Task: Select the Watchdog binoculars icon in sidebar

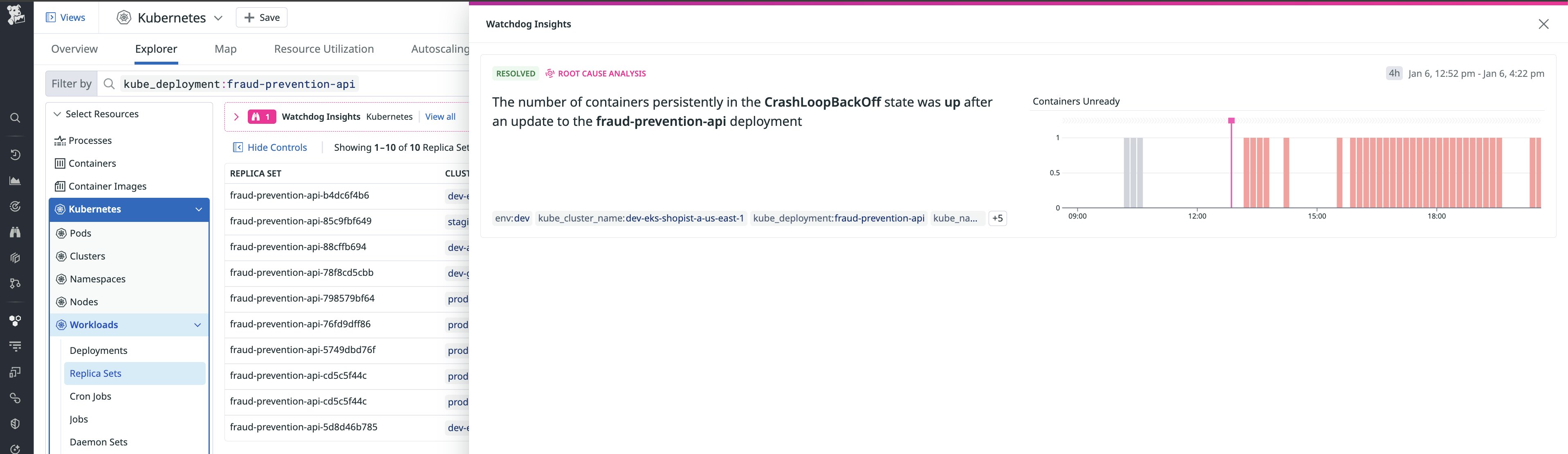Action: click(15, 232)
